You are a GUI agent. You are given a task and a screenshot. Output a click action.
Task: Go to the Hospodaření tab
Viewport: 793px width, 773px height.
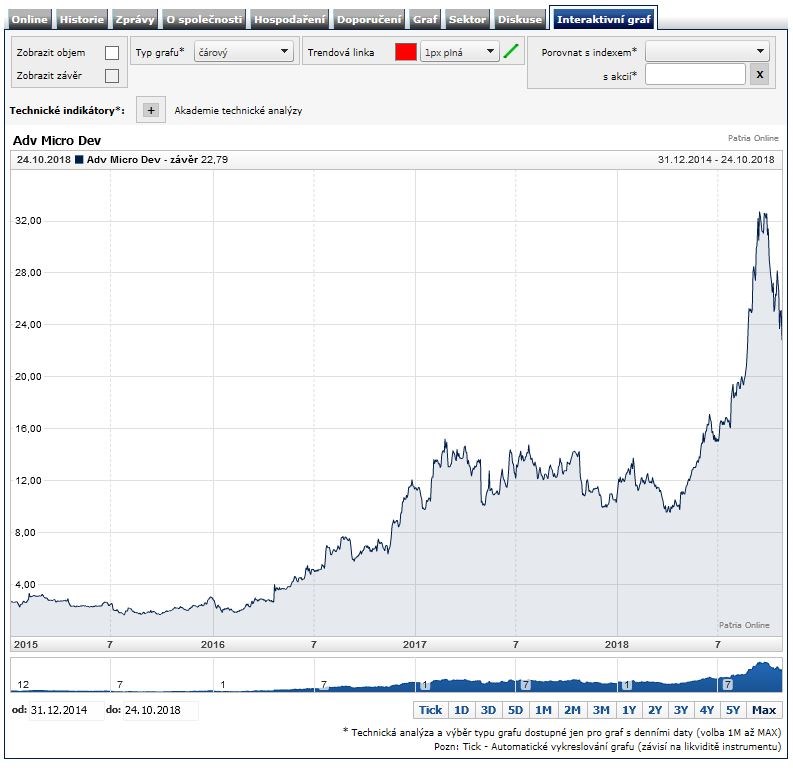pos(289,19)
